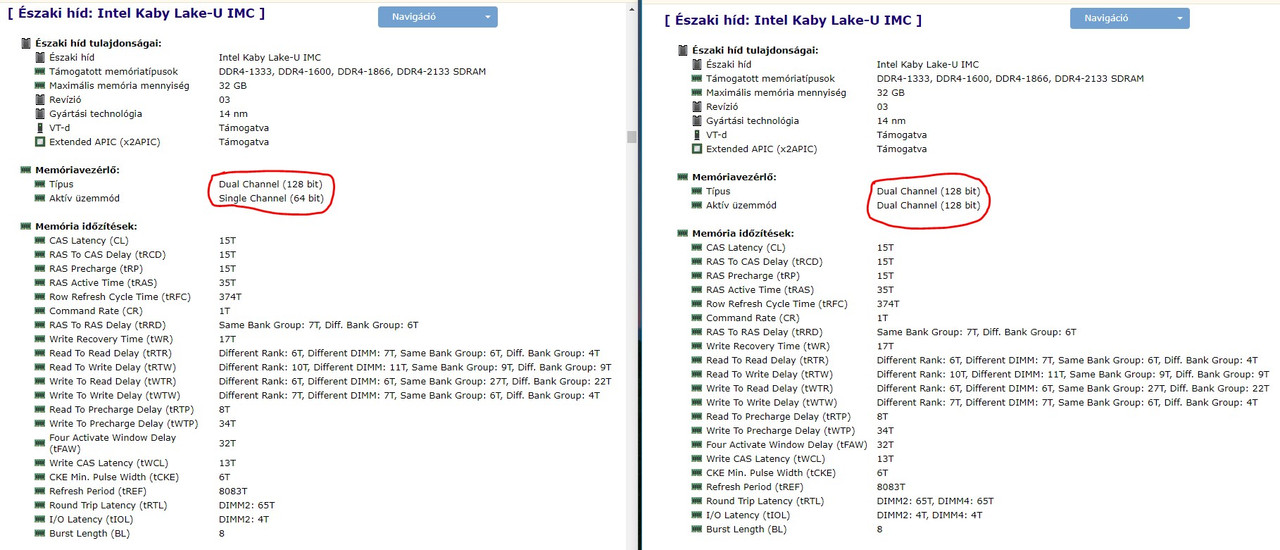Viewport: 1280px width, 550px height.
Task: Click the CAS Latency (CL) icon in right panel
Action: pos(697,248)
